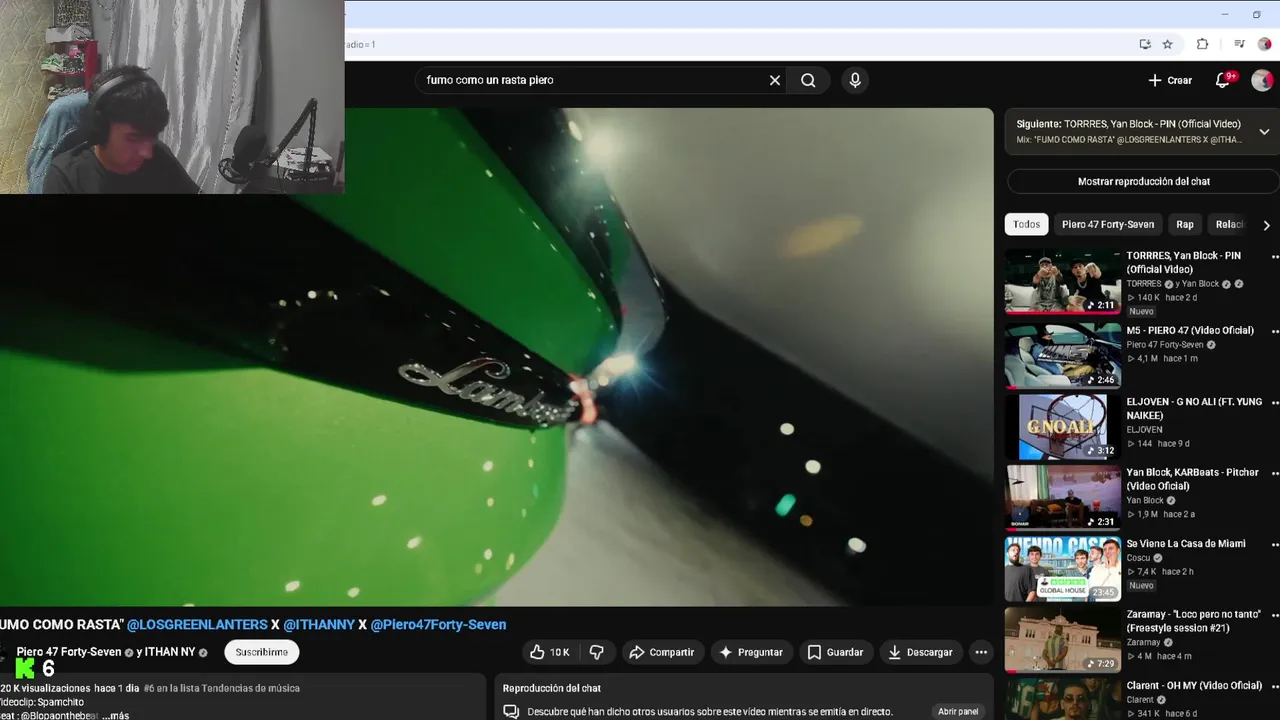
Task: Open browser media controls icon
Action: [x=1239, y=44]
